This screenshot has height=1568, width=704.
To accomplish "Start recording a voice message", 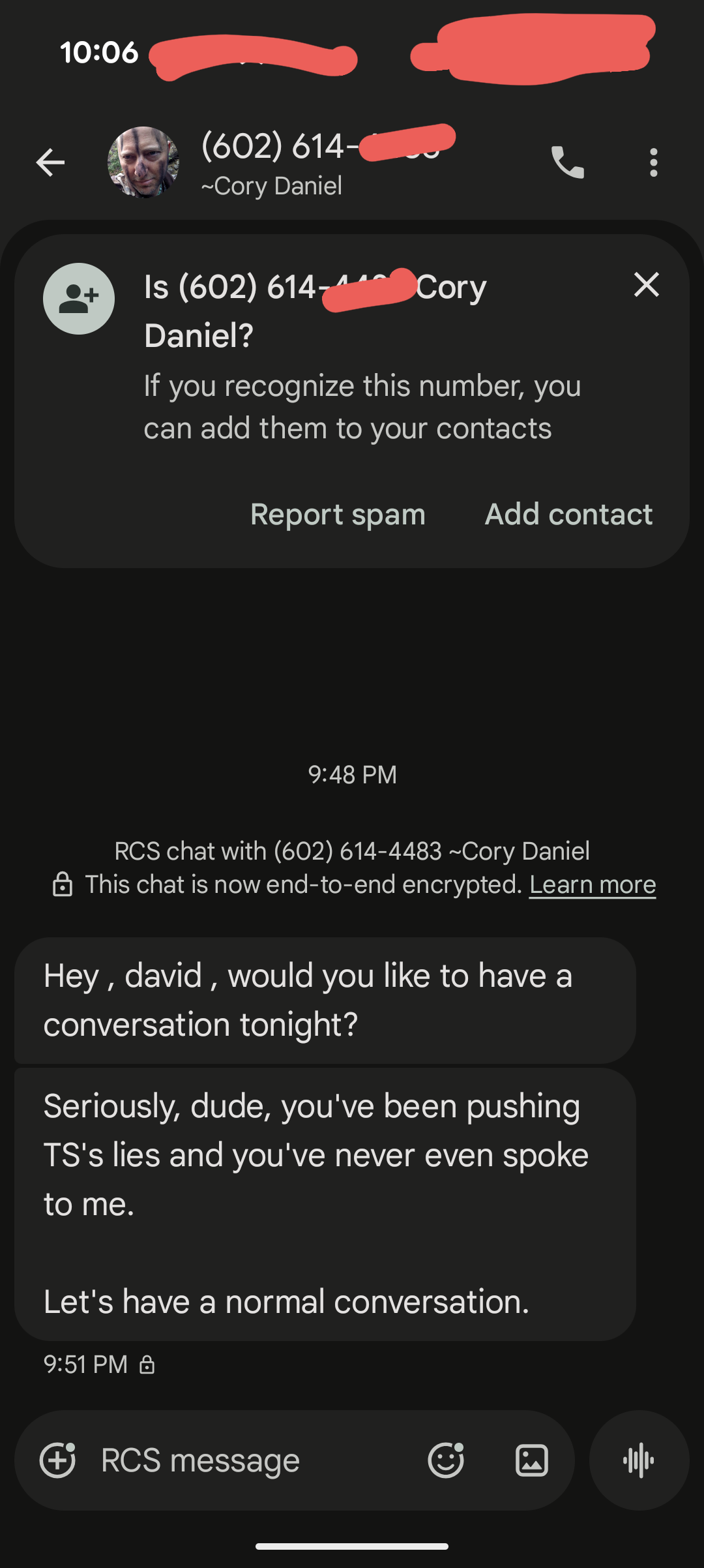I will click(x=639, y=1460).
